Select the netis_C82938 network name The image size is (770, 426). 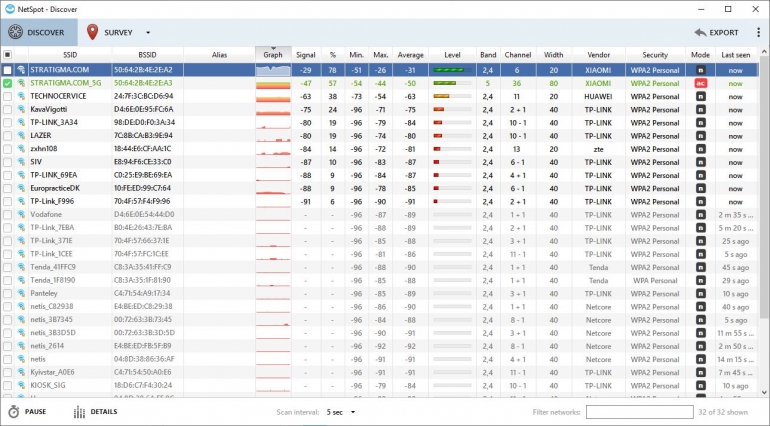coord(52,307)
